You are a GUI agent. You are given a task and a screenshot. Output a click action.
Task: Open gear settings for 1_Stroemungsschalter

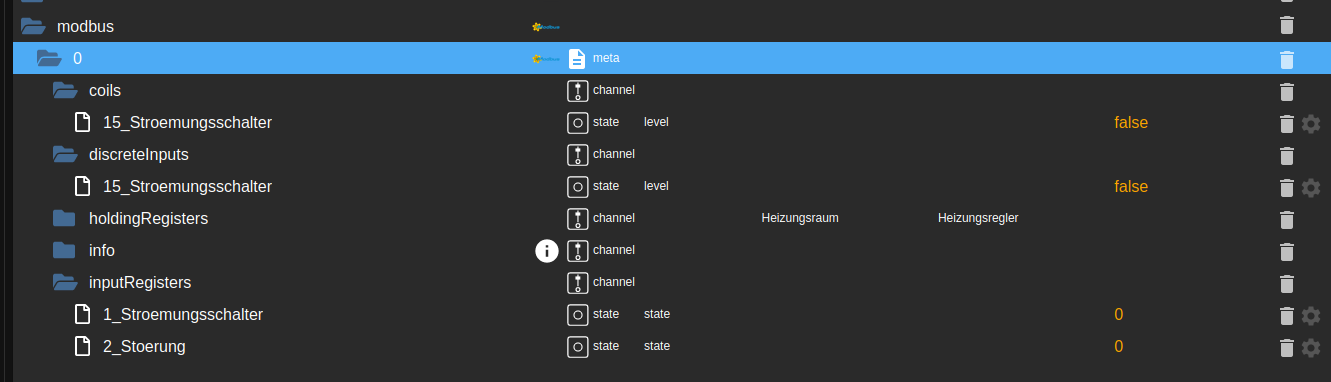[1311, 315]
